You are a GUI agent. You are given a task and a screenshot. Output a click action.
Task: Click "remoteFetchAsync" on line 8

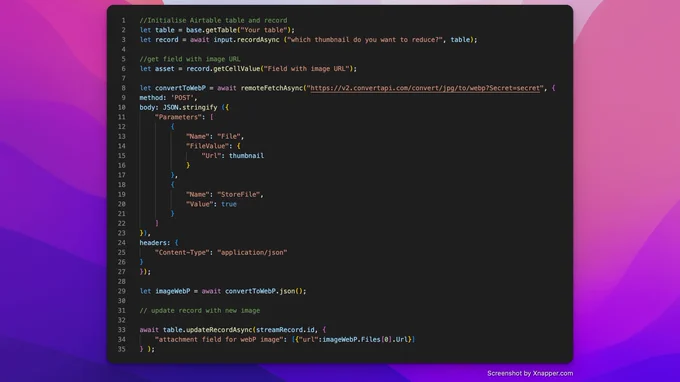click(x=272, y=88)
